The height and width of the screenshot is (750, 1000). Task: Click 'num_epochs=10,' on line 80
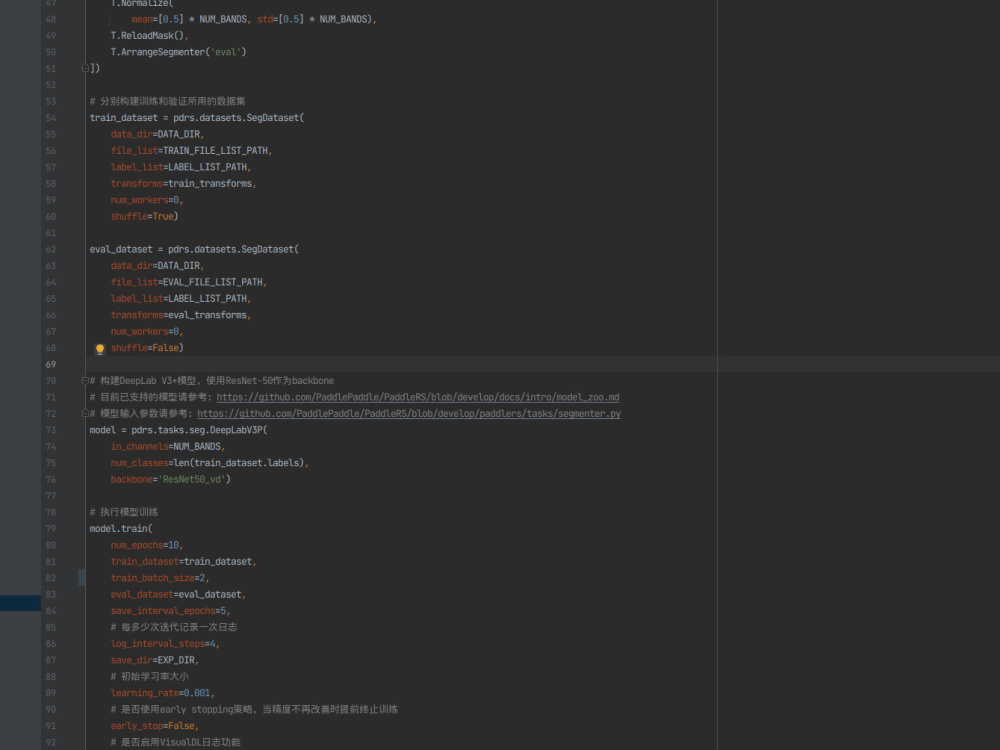pos(147,545)
